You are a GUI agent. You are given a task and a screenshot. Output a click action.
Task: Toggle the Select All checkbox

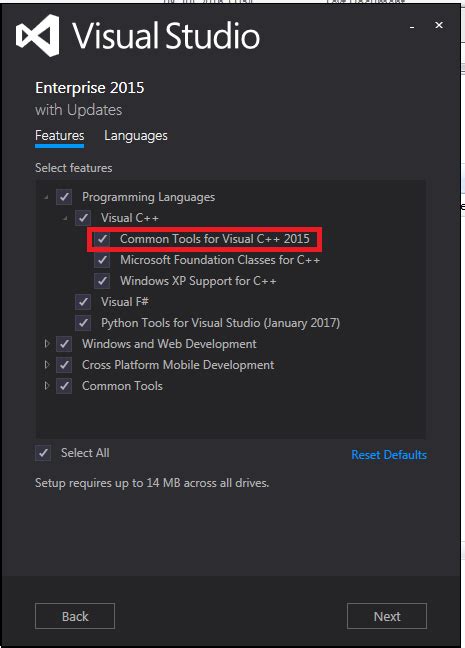[43, 453]
